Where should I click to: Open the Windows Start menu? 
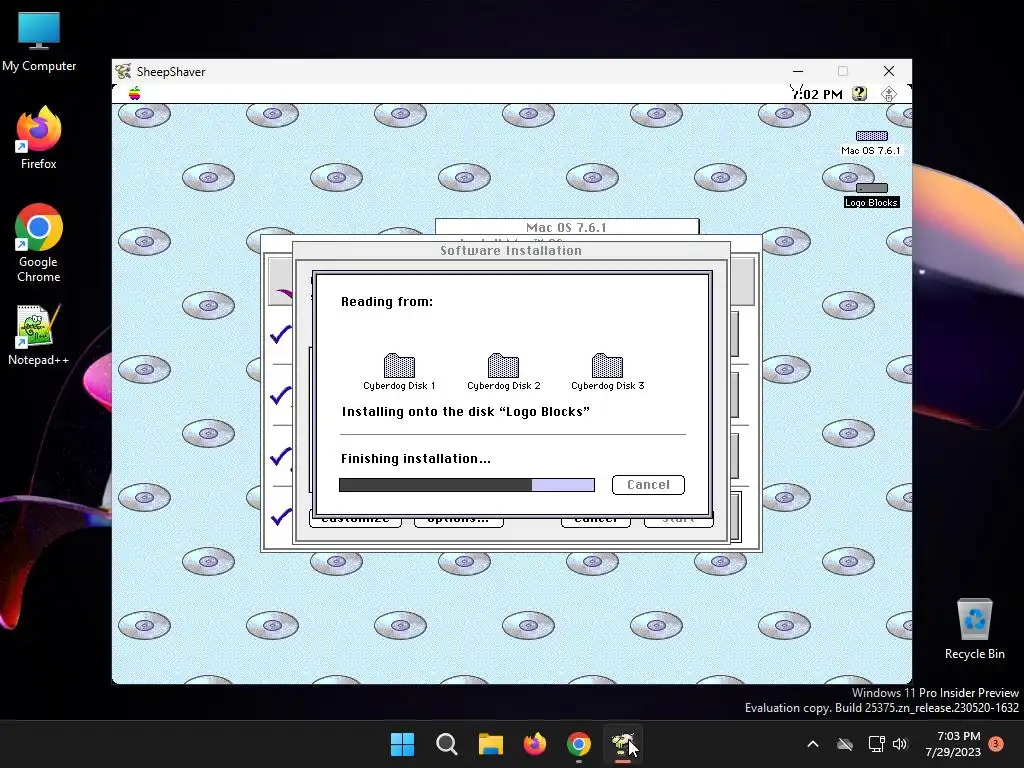pyautogui.click(x=402, y=744)
